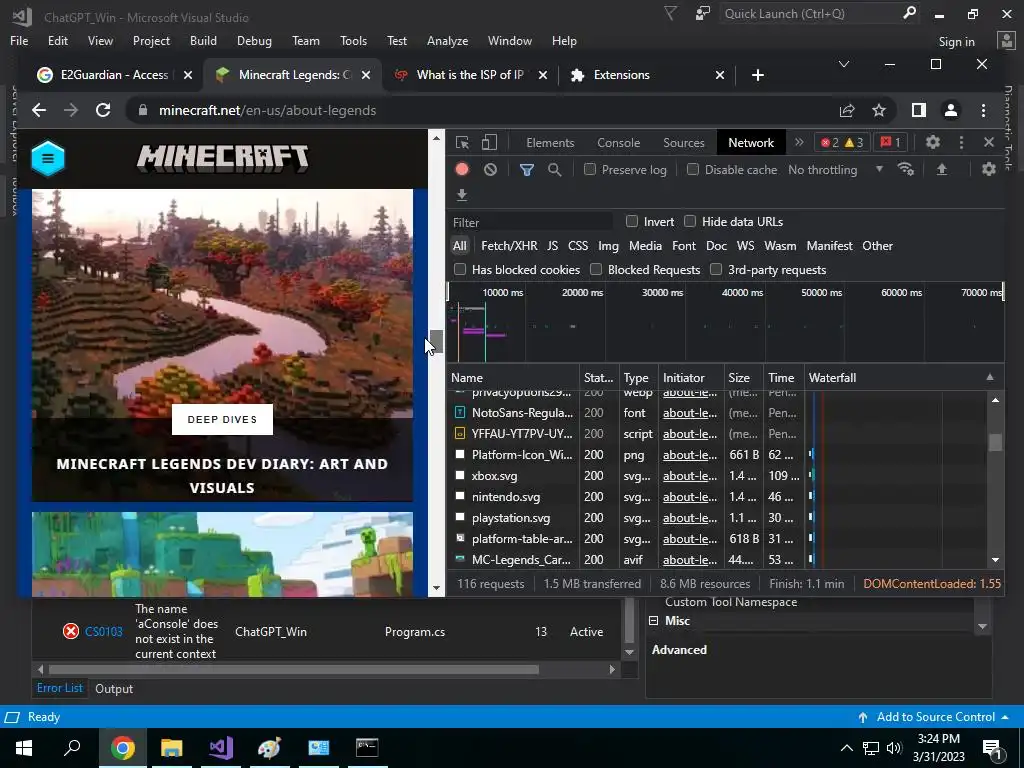Viewport: 1024px width, 768px height.
Task: Click the Minecraft page vertical scrollbar thumb
Action: 436,341
